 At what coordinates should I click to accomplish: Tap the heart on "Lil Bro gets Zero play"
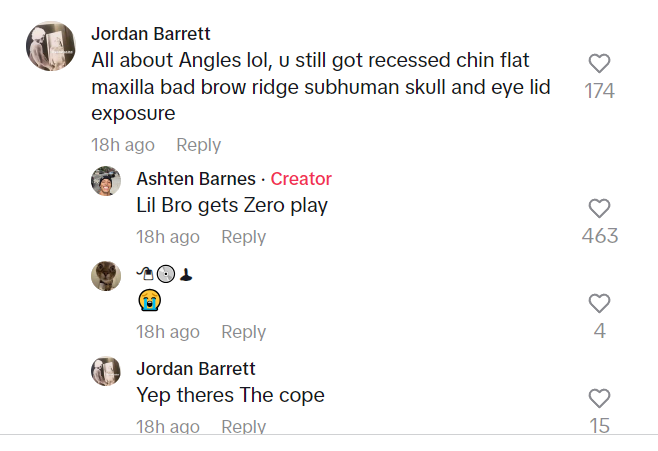click(599, 209)
